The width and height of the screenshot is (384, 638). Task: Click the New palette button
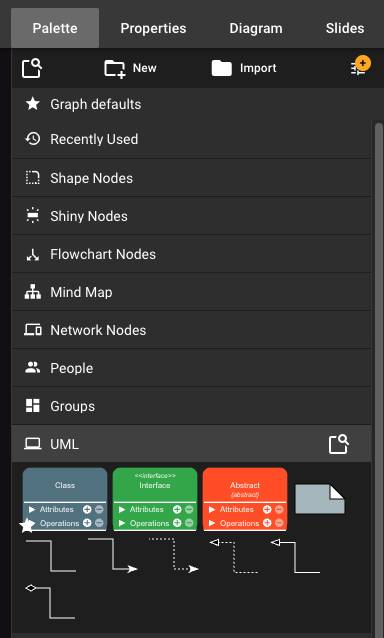130,68
